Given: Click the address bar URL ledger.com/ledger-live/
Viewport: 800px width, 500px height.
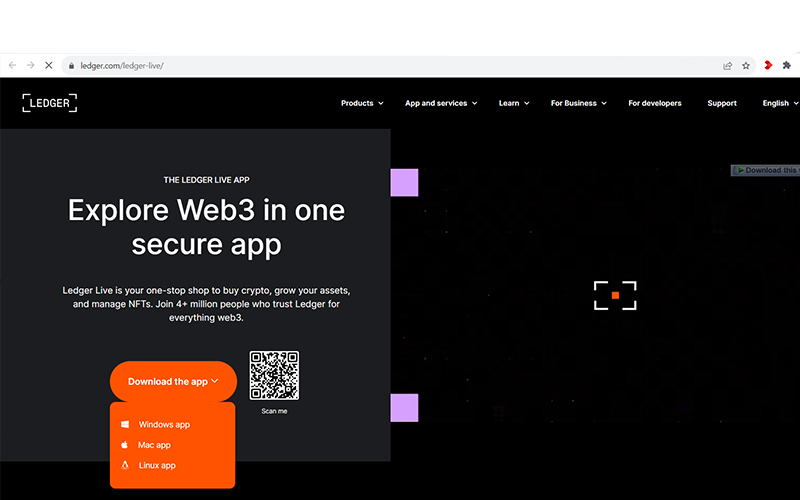Looking at the screenshot, I should pos(122,66).
